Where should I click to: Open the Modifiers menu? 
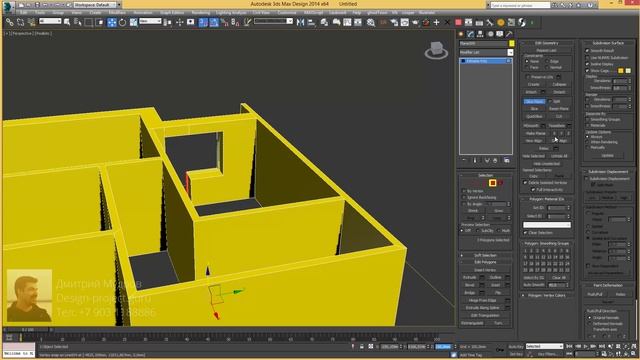point(117,13)
